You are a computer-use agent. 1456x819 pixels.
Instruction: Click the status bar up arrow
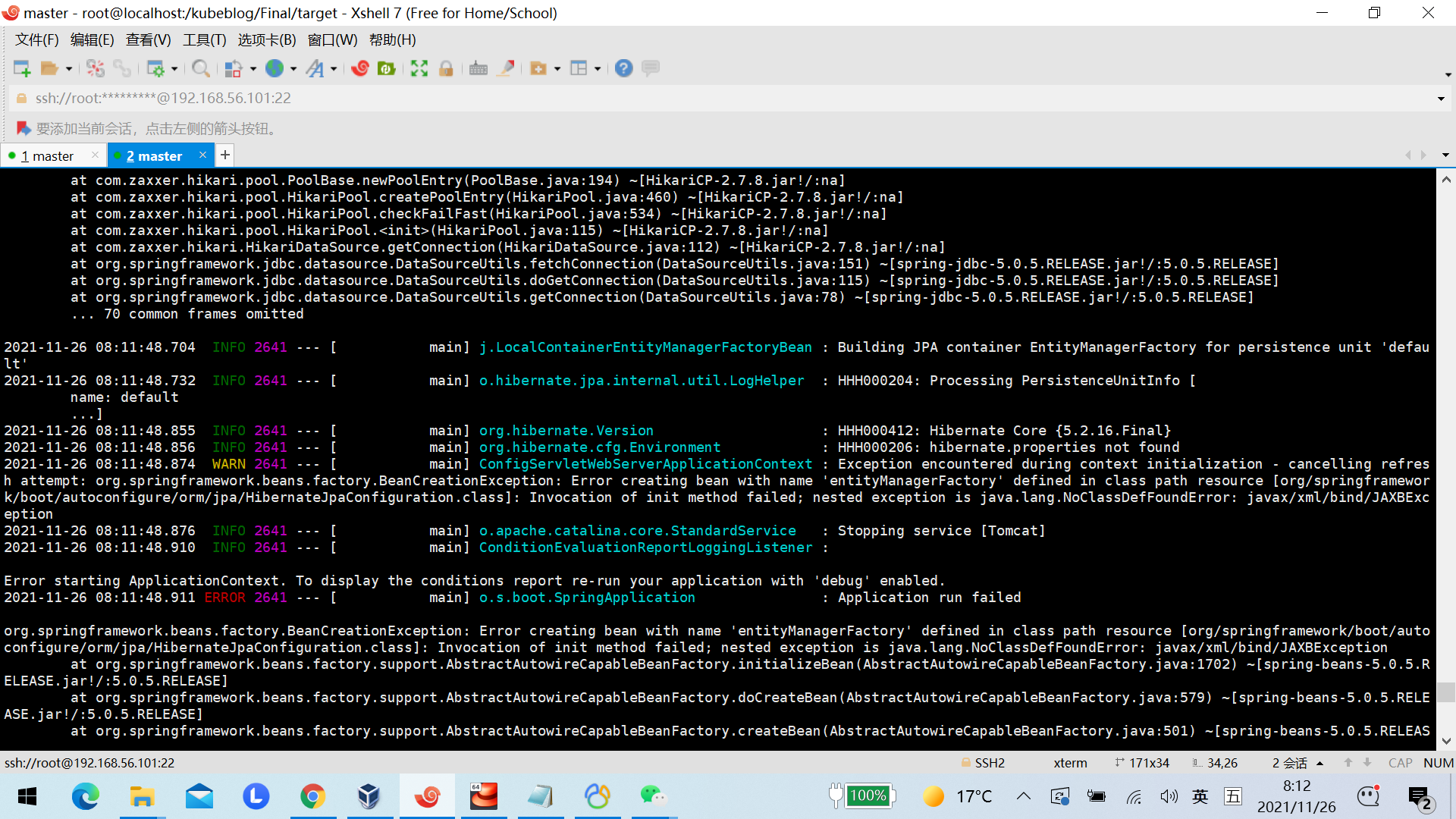[x=1348, y=763]
